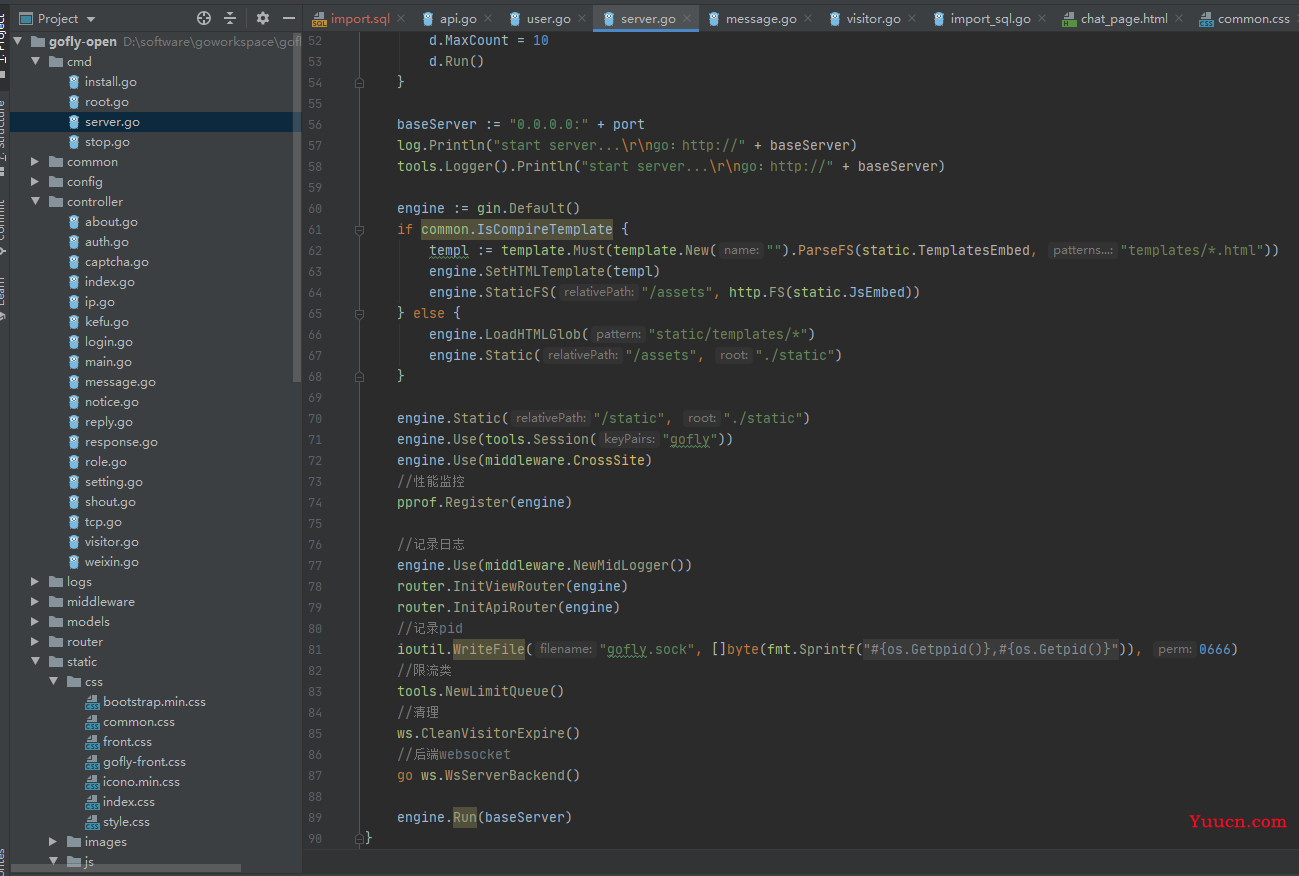Click Go file icon beside about.go
This screenshot has height=876, width=1299.
point(74,222)
